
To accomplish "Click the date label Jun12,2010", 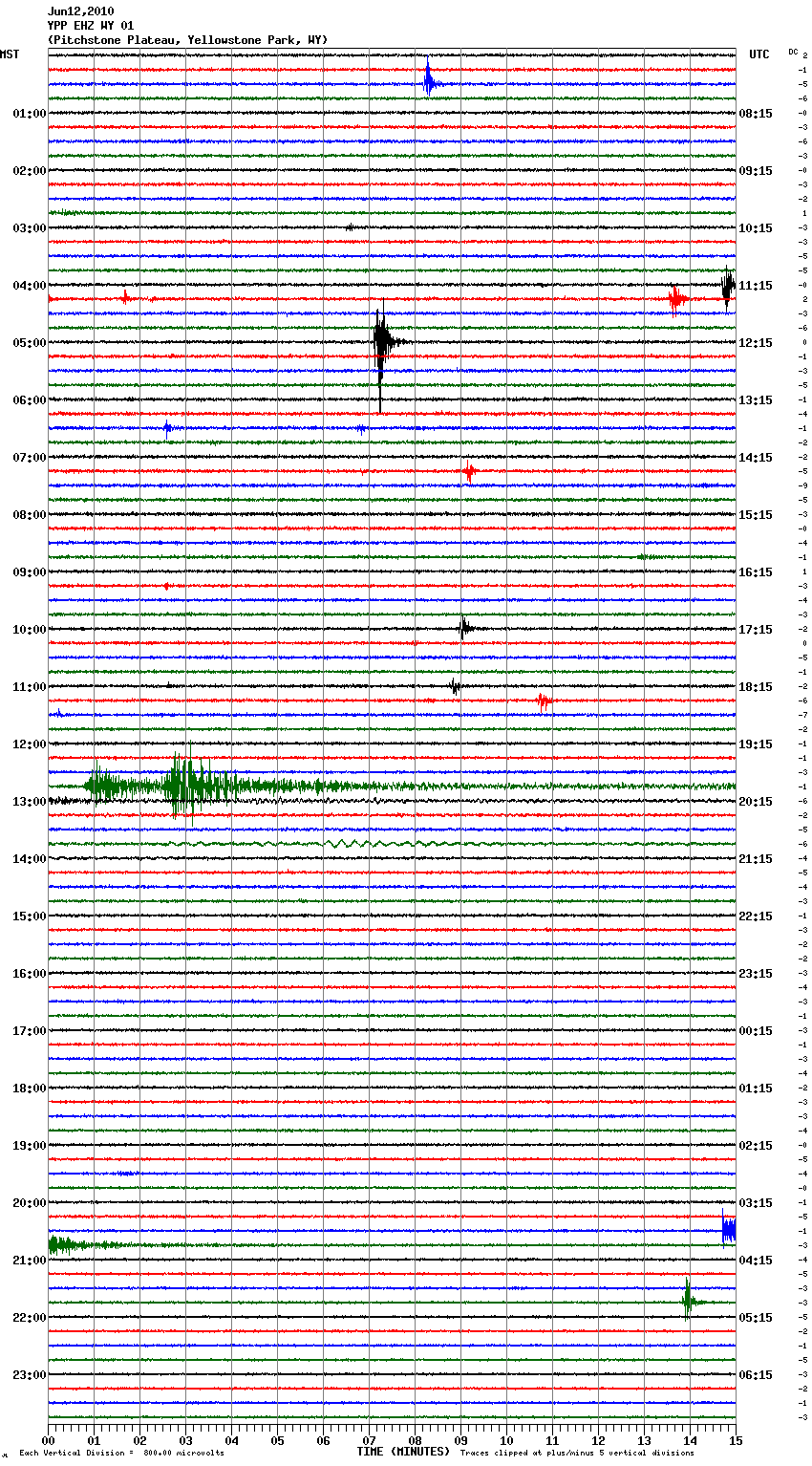I will [x=80, y=11].
